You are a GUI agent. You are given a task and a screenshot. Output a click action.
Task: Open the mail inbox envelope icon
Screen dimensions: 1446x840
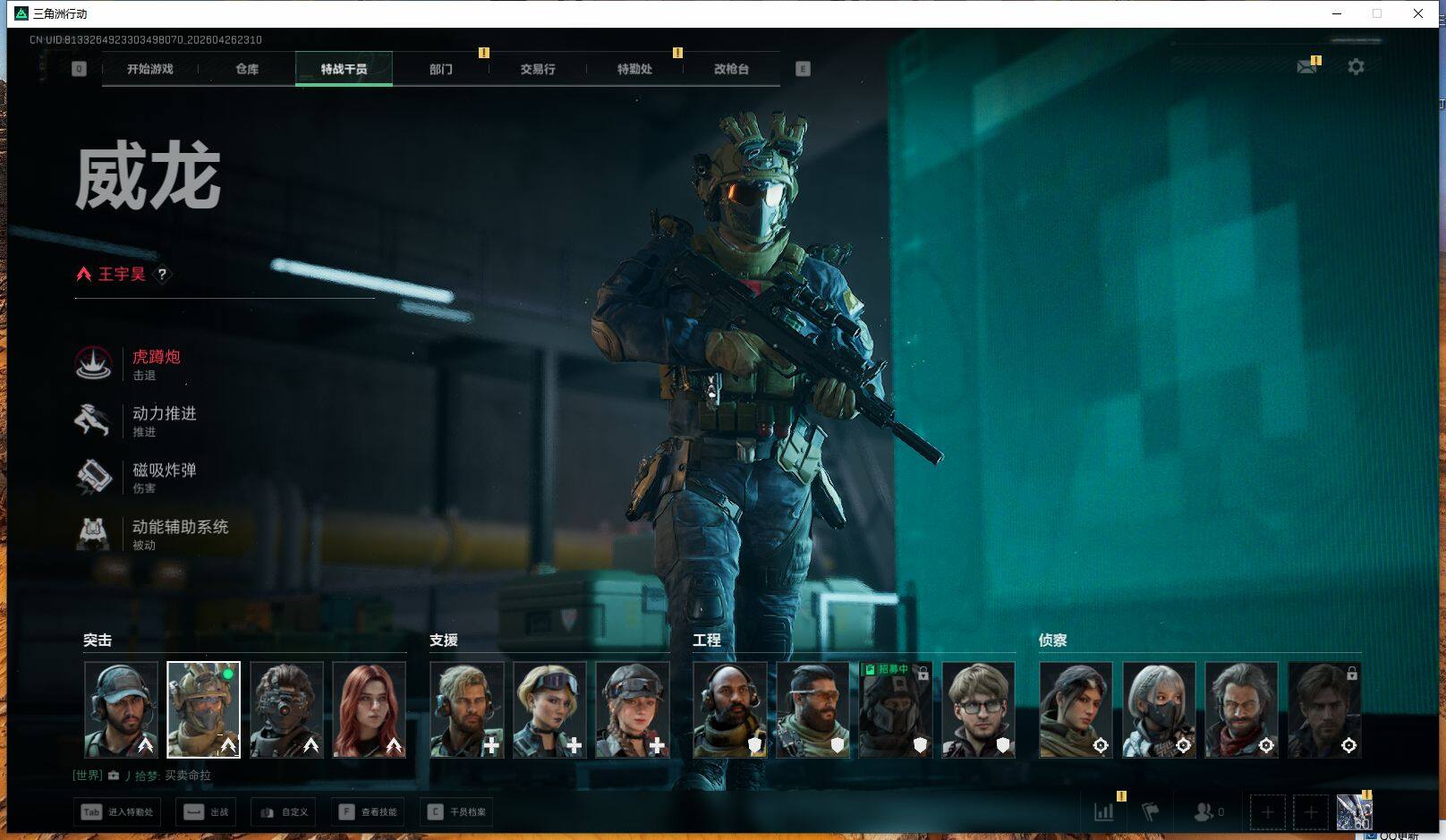[1306, 67]
